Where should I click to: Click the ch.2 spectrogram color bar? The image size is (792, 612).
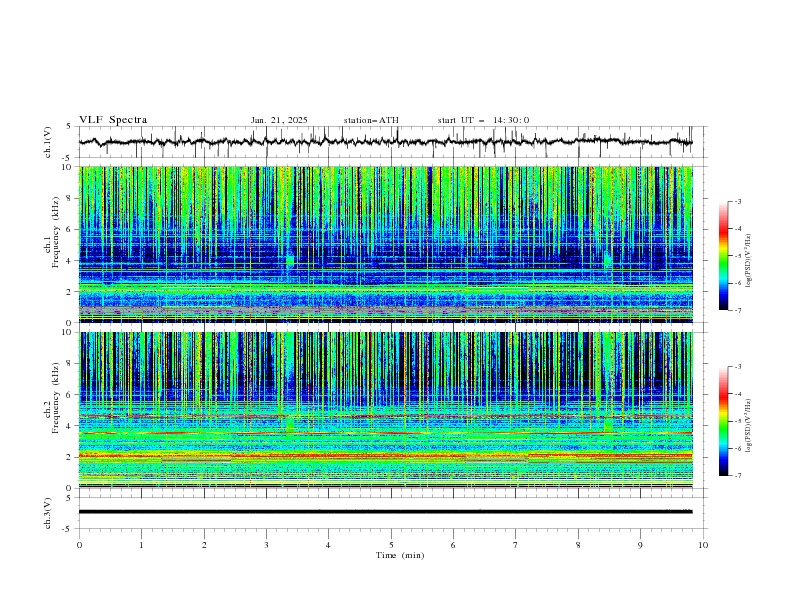coord(724,421)
